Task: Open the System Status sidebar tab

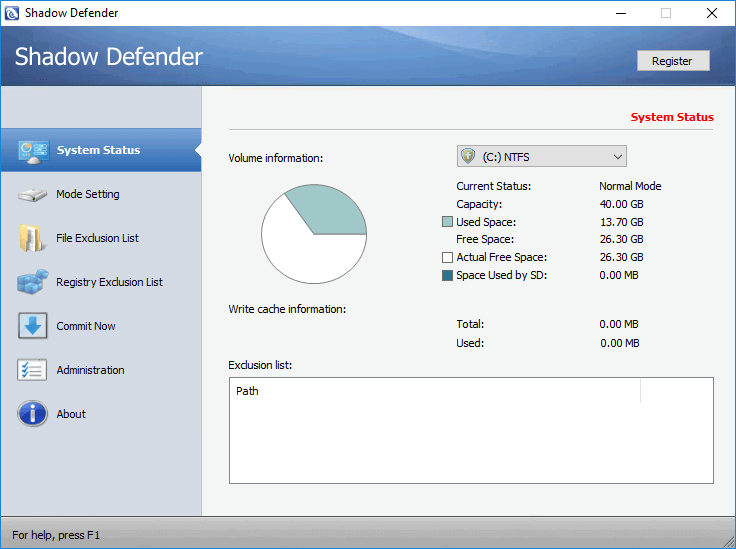Action: 101,150
